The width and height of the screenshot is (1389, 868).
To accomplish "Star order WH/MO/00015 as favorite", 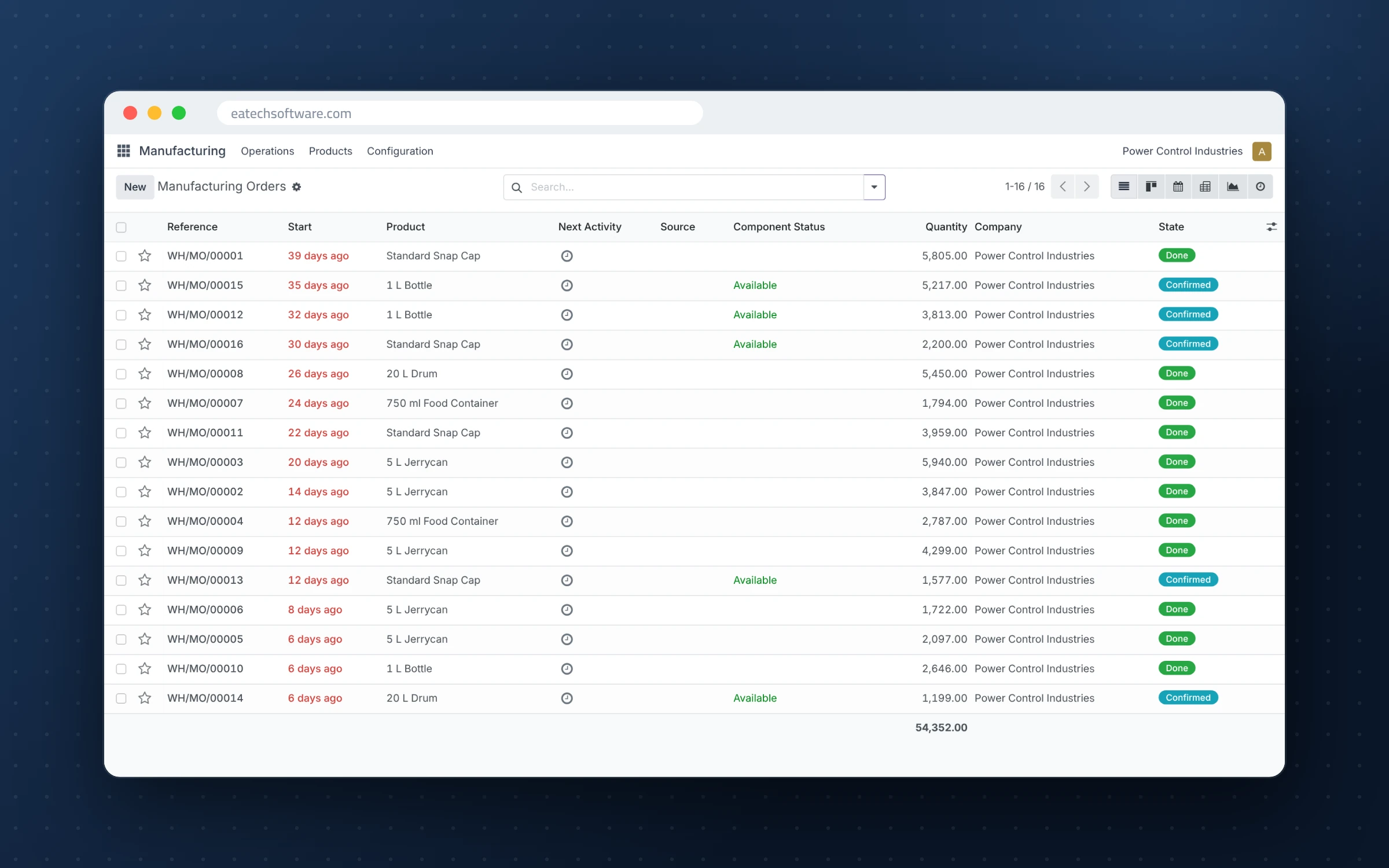I will pyautogui.click(x=145, y=285).
